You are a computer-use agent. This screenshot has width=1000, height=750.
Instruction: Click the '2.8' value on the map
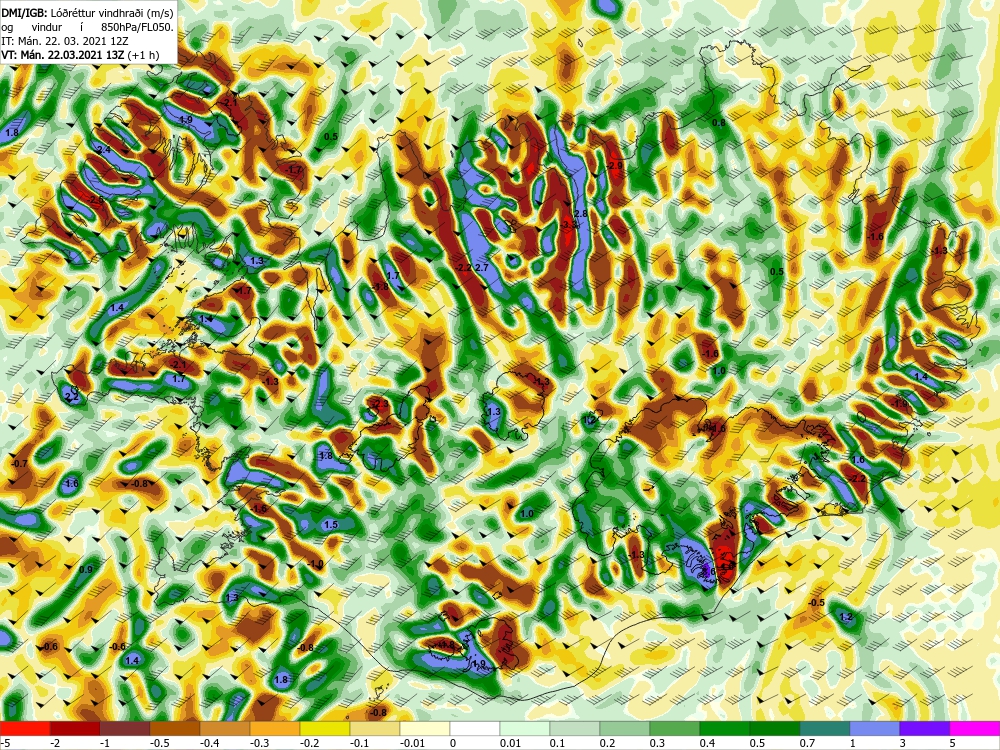tap(580, 214)
